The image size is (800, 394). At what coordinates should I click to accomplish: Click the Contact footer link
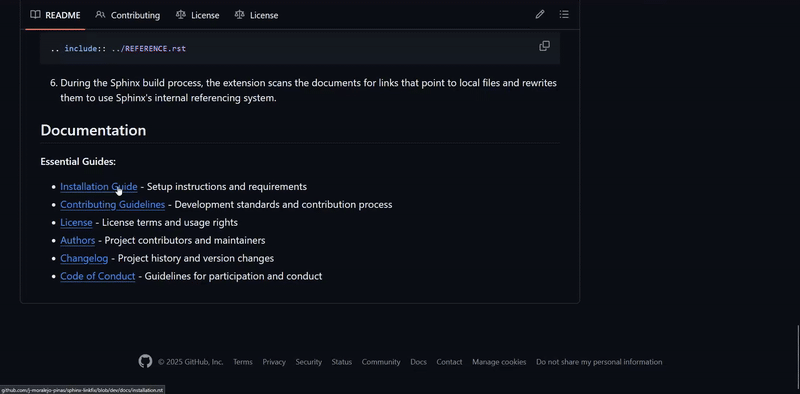449,362
